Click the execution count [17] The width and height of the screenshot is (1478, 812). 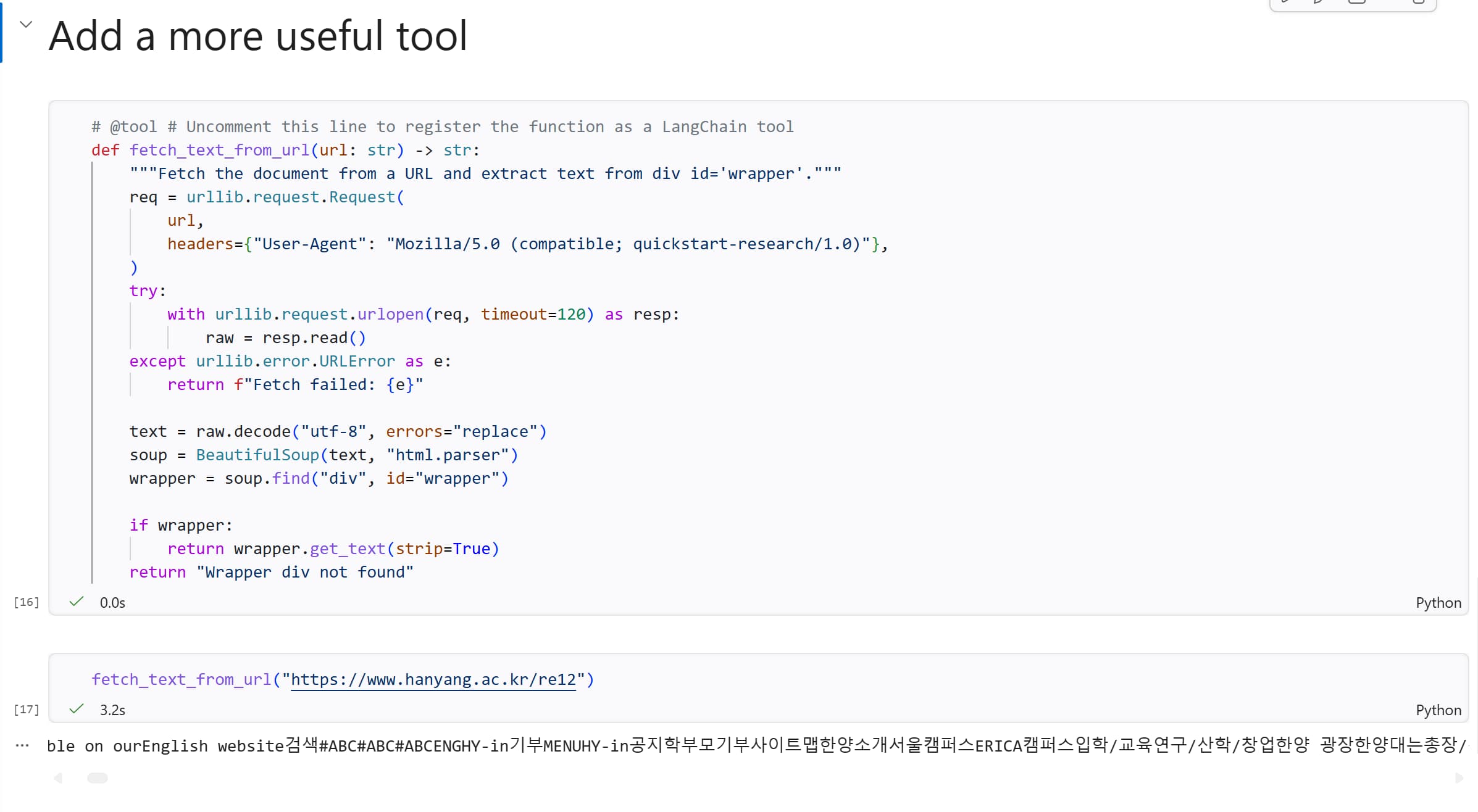coord(26,710)
